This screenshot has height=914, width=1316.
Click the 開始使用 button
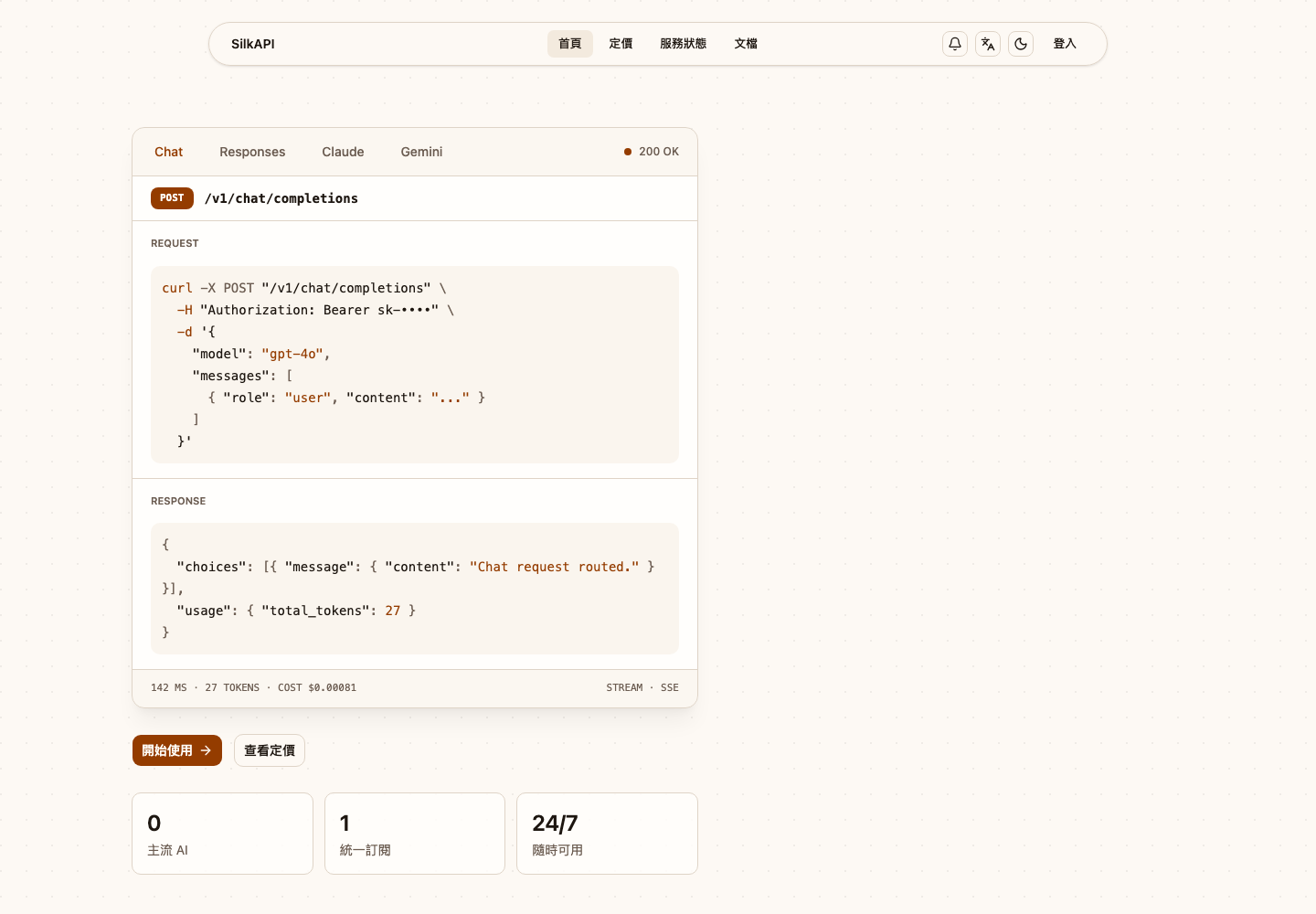tap(177, 750)
